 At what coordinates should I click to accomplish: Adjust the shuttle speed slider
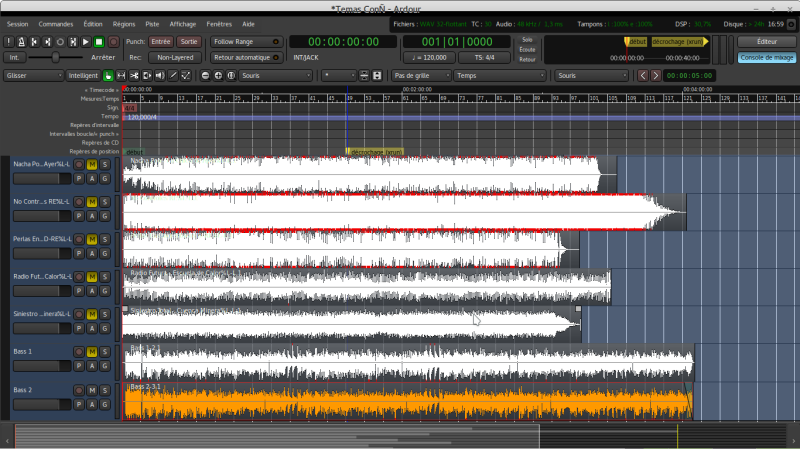coord(55,58)
